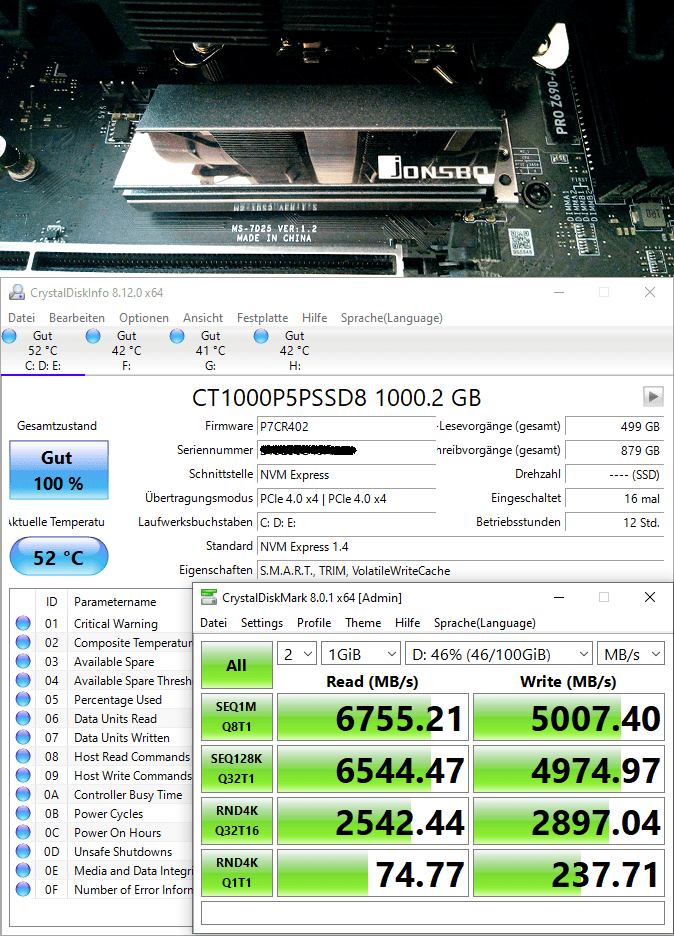Click the Firmware field showing P7CR402
This screenshot has width=674, height=936.
coord(346,426)
